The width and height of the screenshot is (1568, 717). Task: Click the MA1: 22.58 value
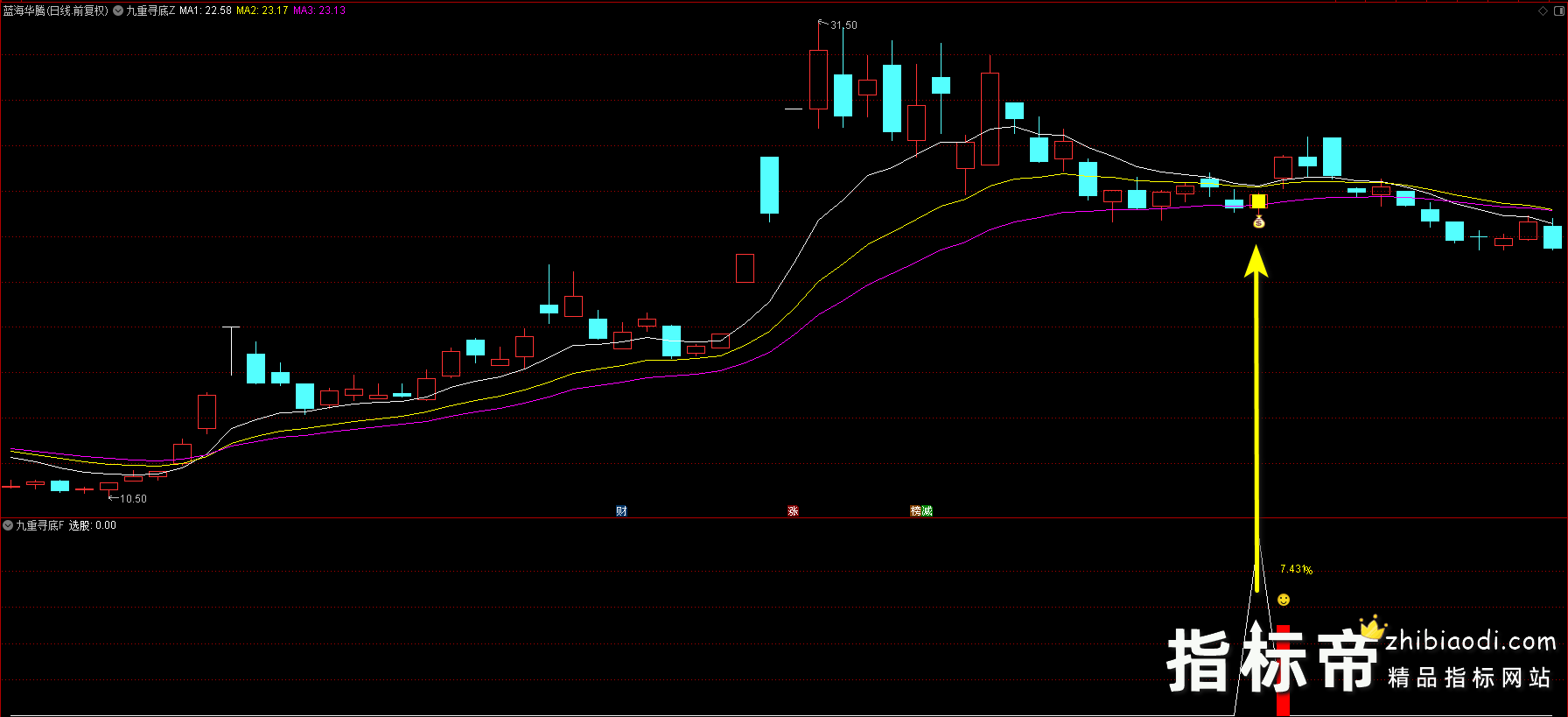click(x=206, y=11)
